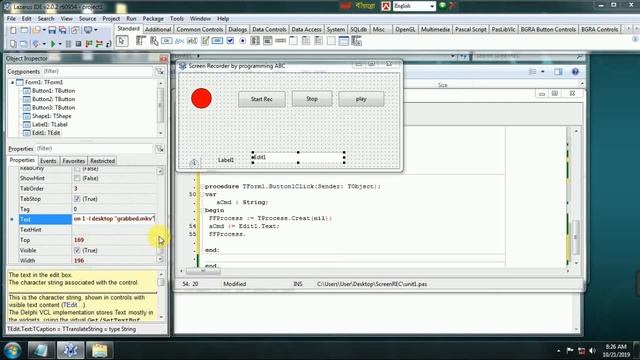Click the Components filter input field
Image resolution: width=640 pixels, height=360 pixels.
tap(97, 71)
